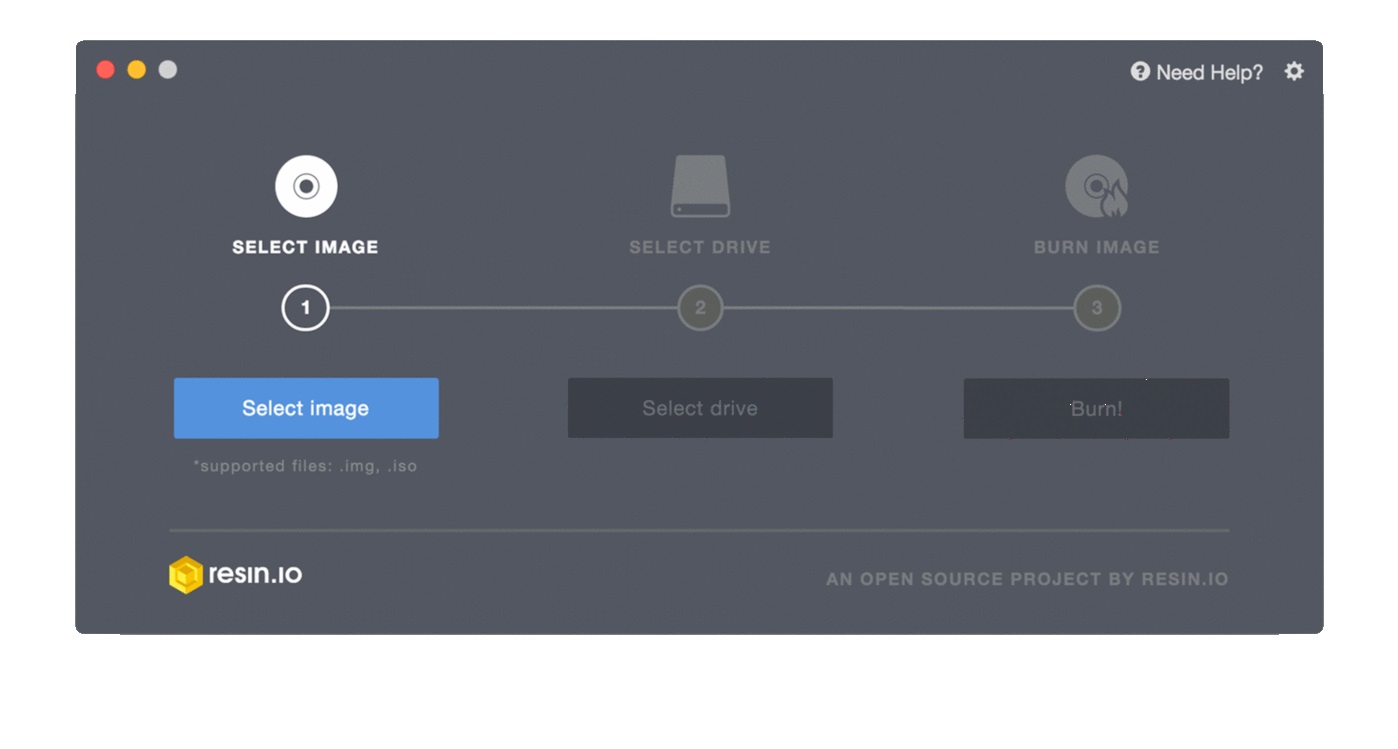Click step 3 circle marker

pos(1096,308)
